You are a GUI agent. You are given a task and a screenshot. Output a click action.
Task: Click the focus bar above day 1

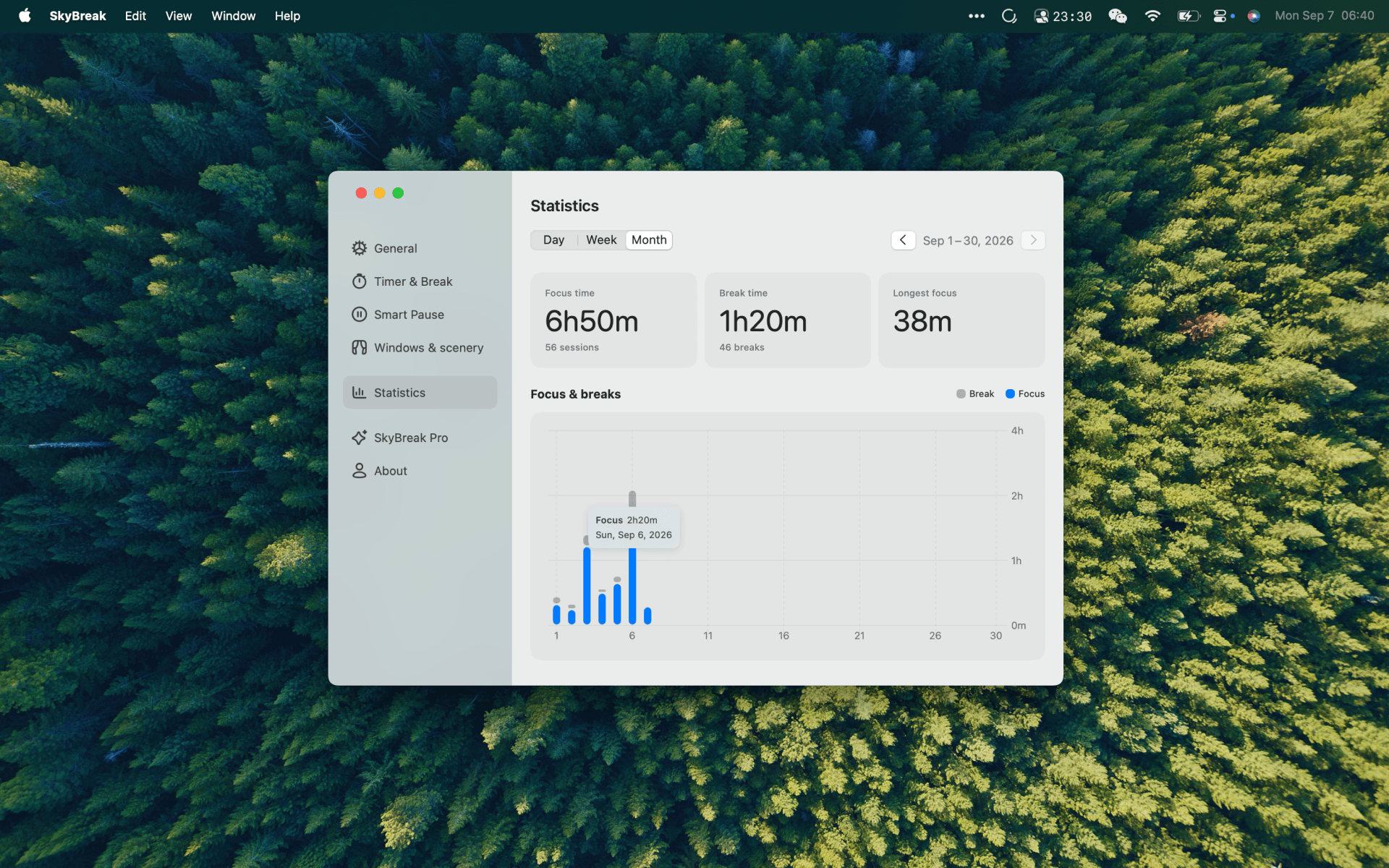[x=556, y=615]
